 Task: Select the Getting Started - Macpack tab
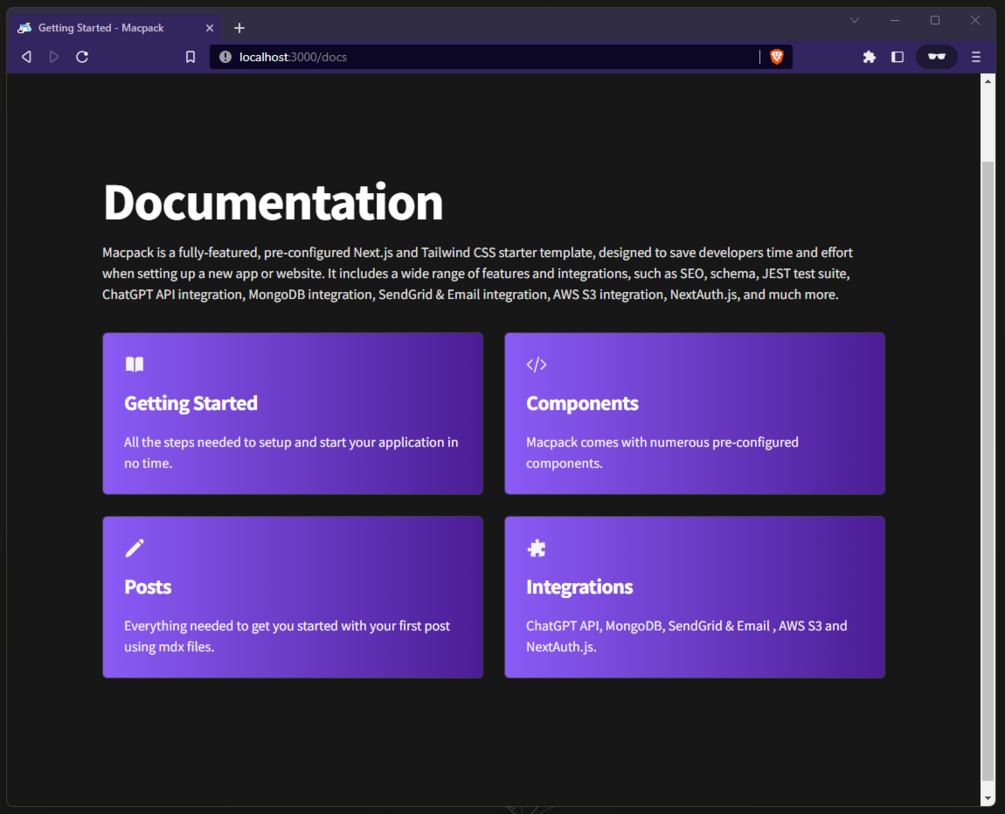point(115,28)
